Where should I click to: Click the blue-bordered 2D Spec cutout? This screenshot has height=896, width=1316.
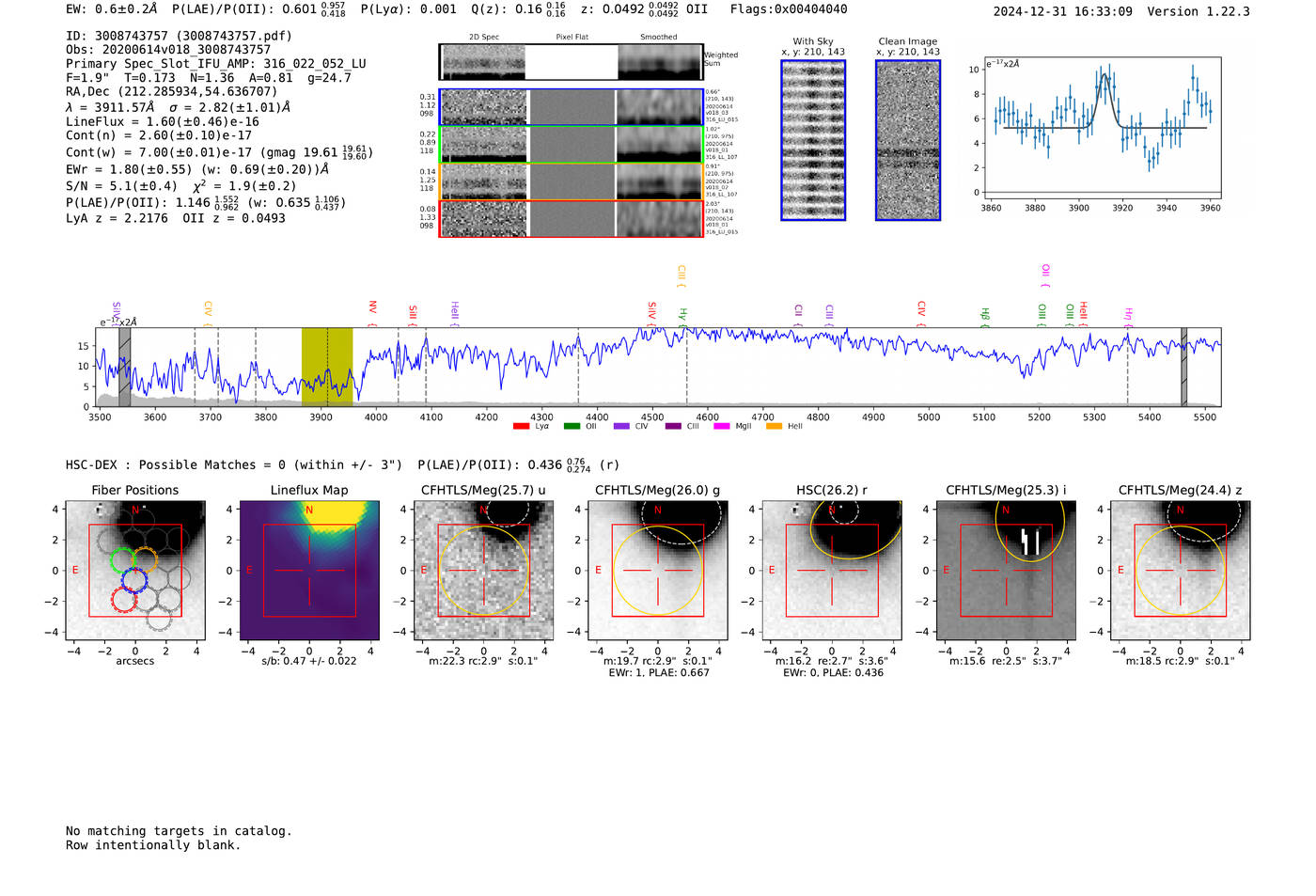[483, 107]
